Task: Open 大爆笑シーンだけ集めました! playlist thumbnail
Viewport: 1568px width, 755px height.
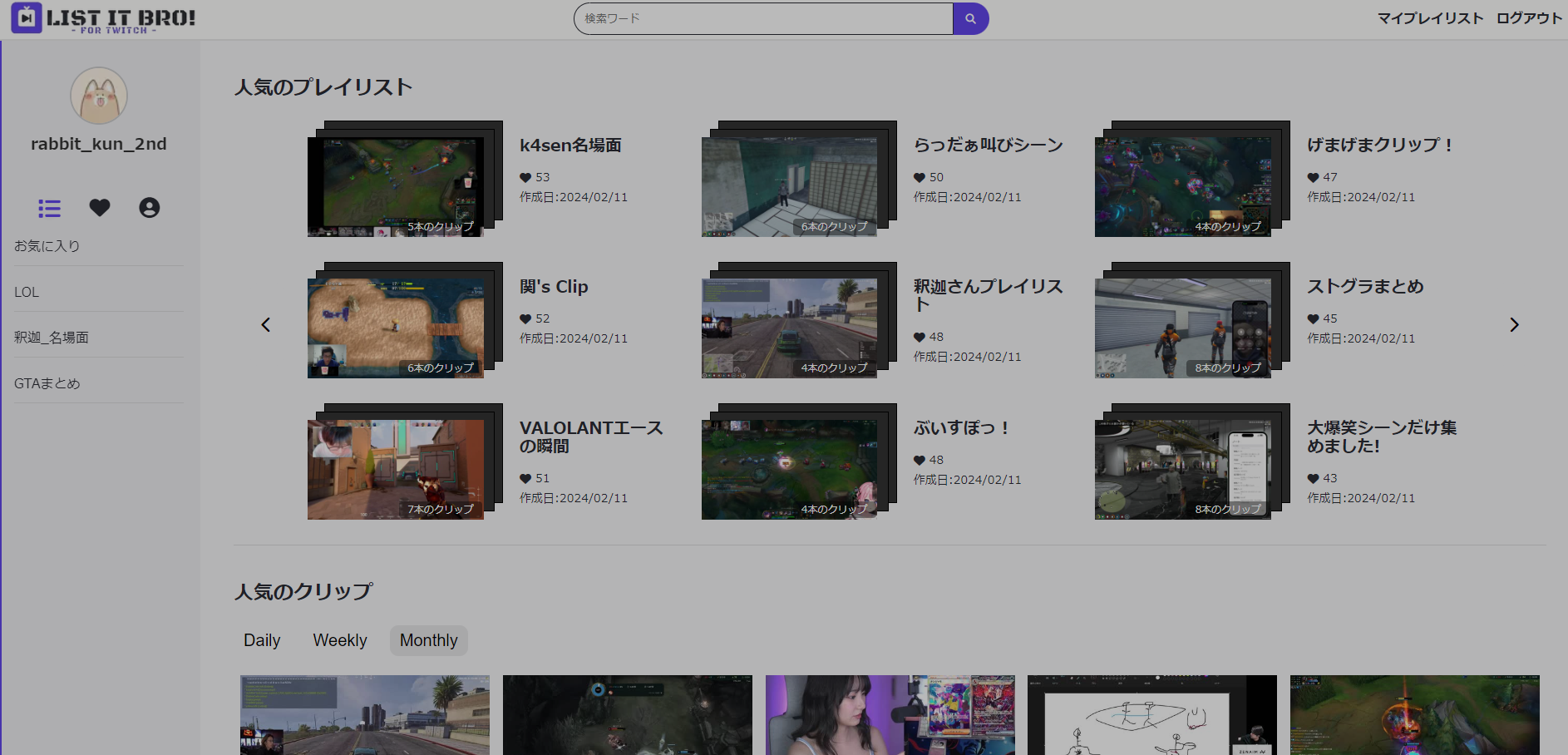Action: (x=1183, y=470)
